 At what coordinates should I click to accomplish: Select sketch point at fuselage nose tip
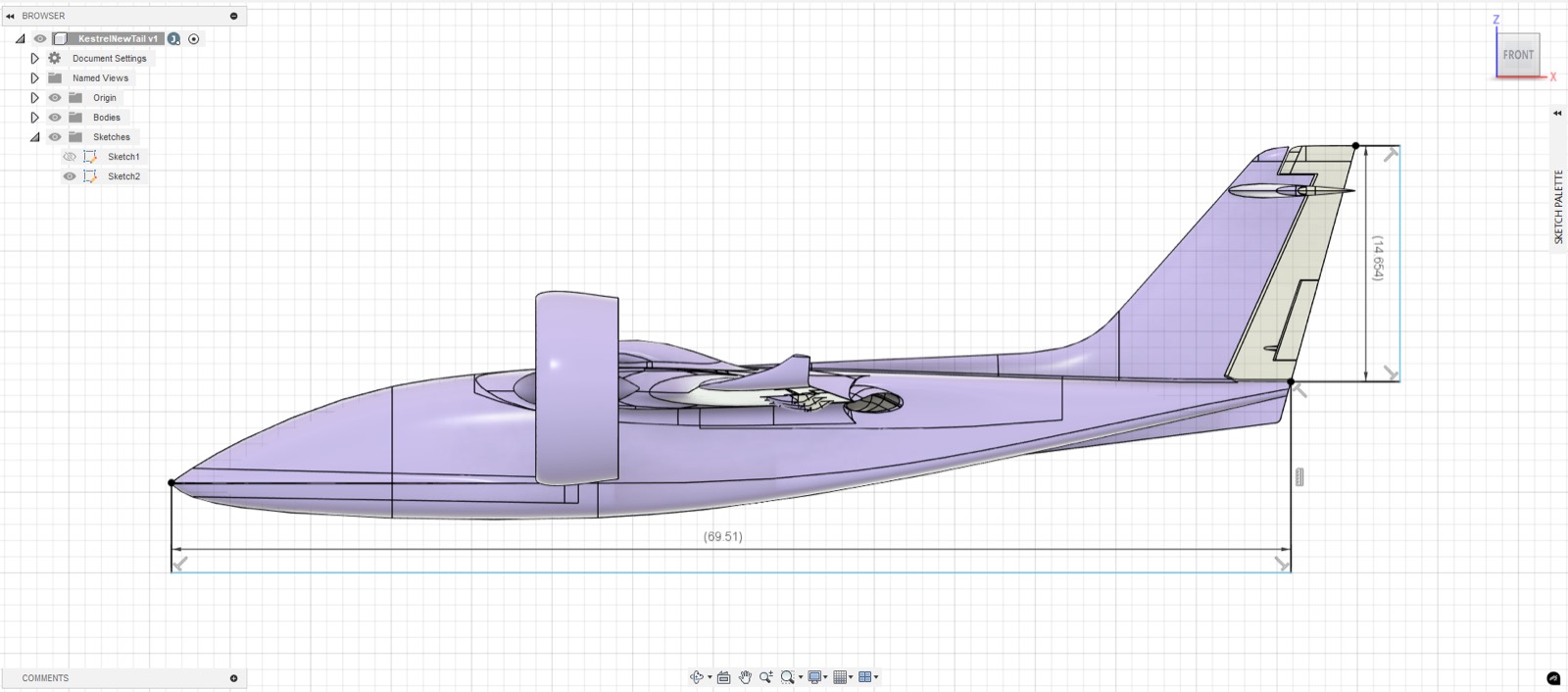[171, 482]
